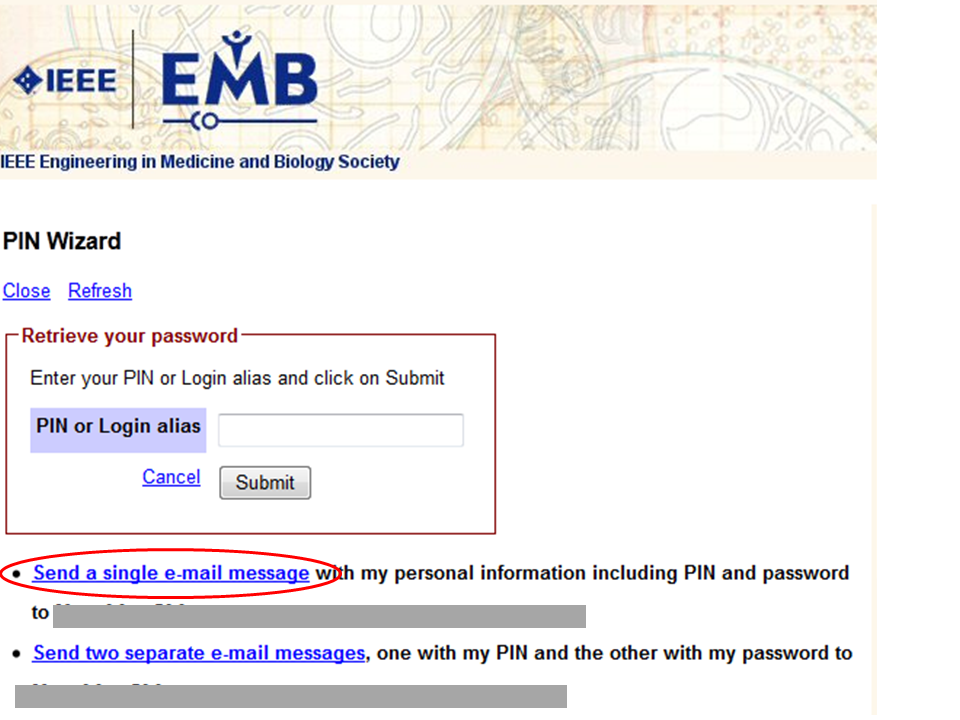960x720 pixels.
Task: Click the Engineering in Medicine and Biology Society title
Action: pyautogui.click(x=200, y=162)
